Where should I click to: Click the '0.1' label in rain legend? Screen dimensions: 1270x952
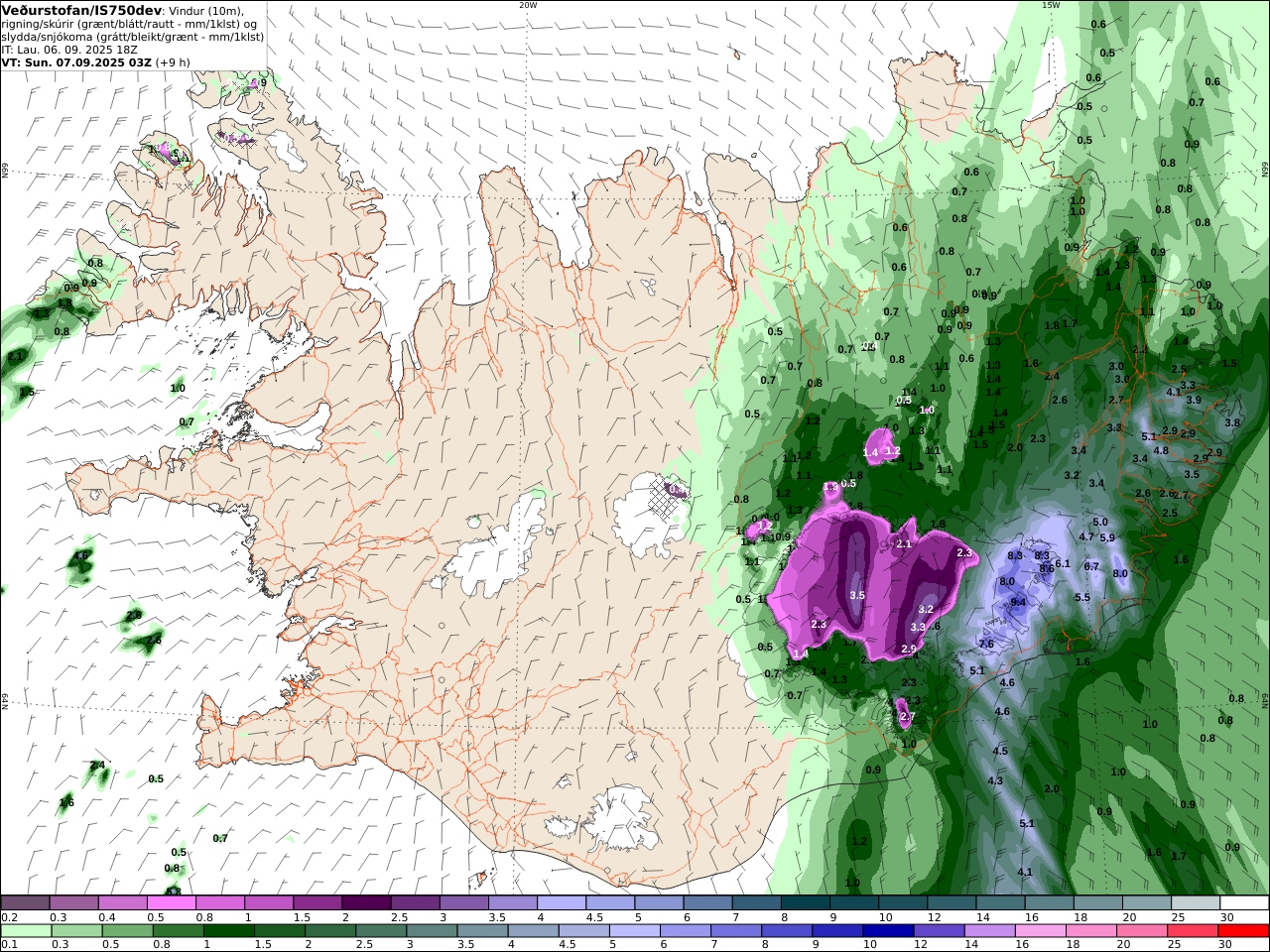pos(9,944)
